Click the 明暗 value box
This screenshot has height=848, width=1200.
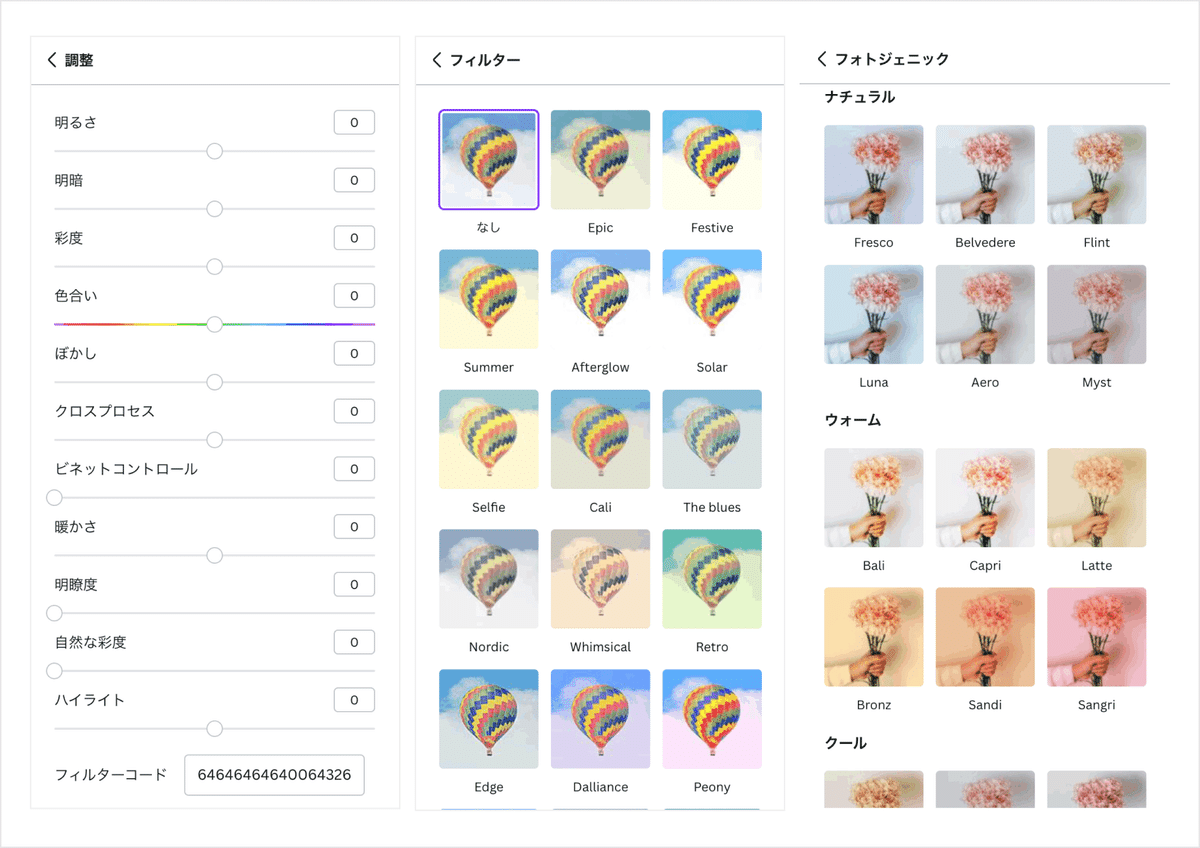354,180
